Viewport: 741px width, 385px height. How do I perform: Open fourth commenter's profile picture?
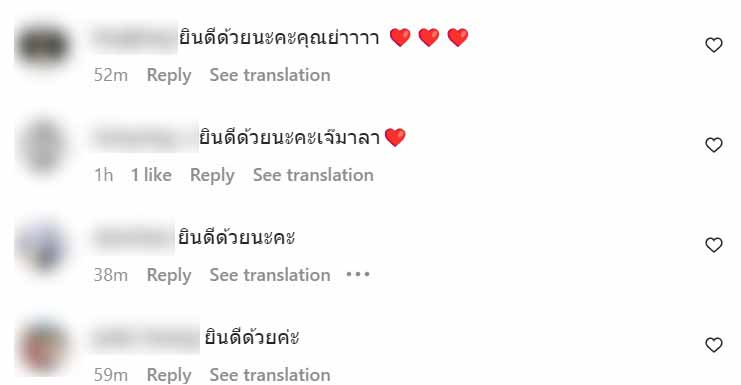(x=43, y=346)
